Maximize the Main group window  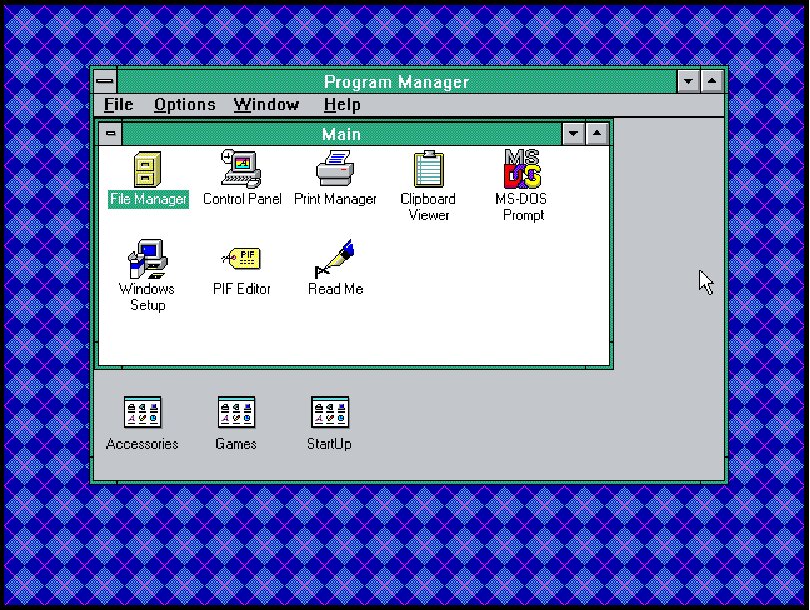(x=597, y=134)
